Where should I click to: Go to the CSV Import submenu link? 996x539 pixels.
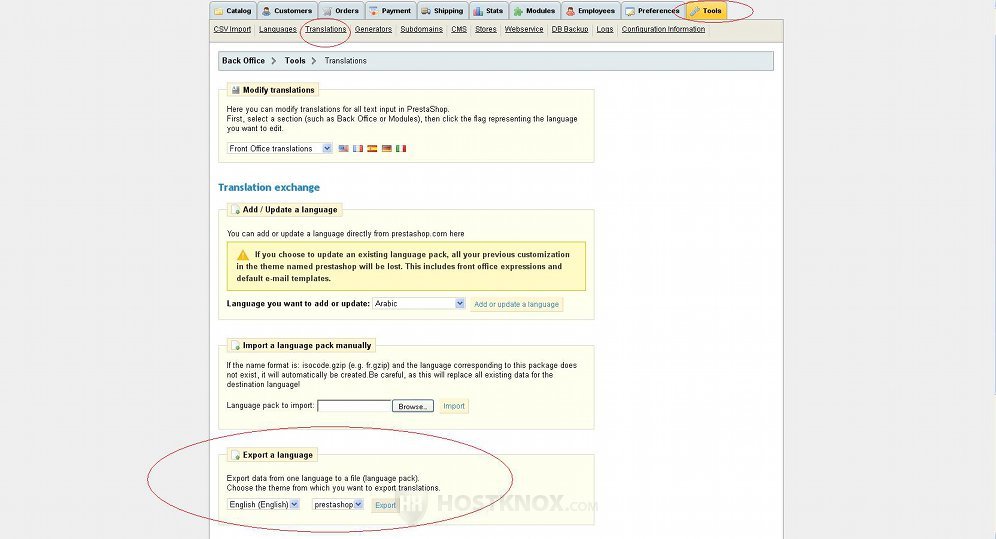point(232,30)
